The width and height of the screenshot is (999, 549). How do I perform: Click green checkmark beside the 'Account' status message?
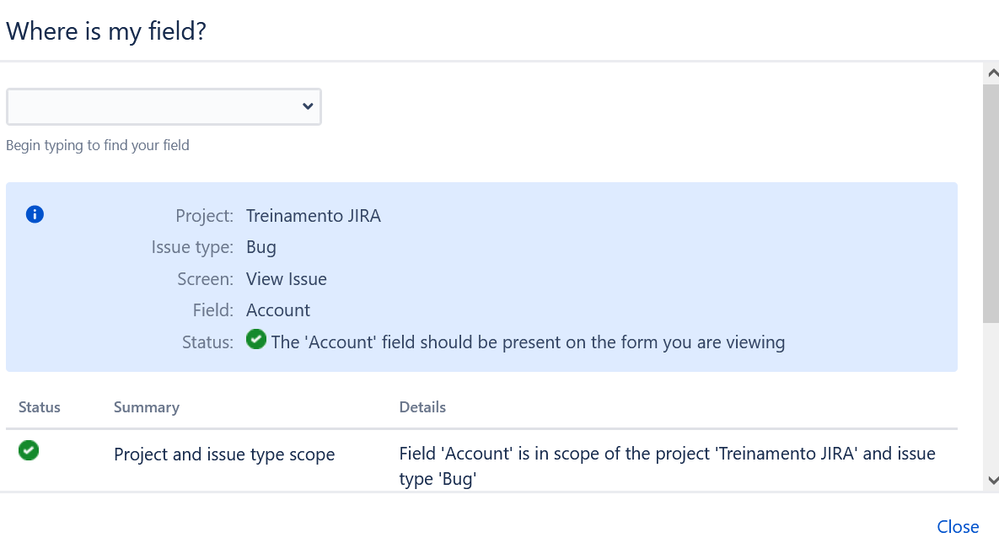256,341
